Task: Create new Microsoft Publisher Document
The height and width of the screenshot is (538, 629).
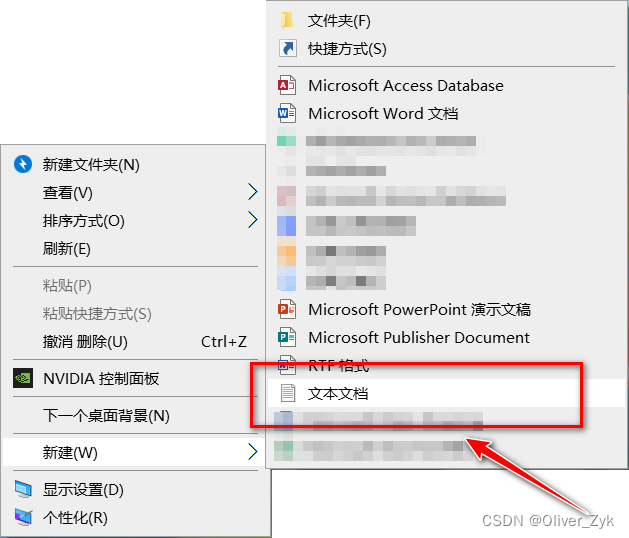Action: [x=446, y=337]
